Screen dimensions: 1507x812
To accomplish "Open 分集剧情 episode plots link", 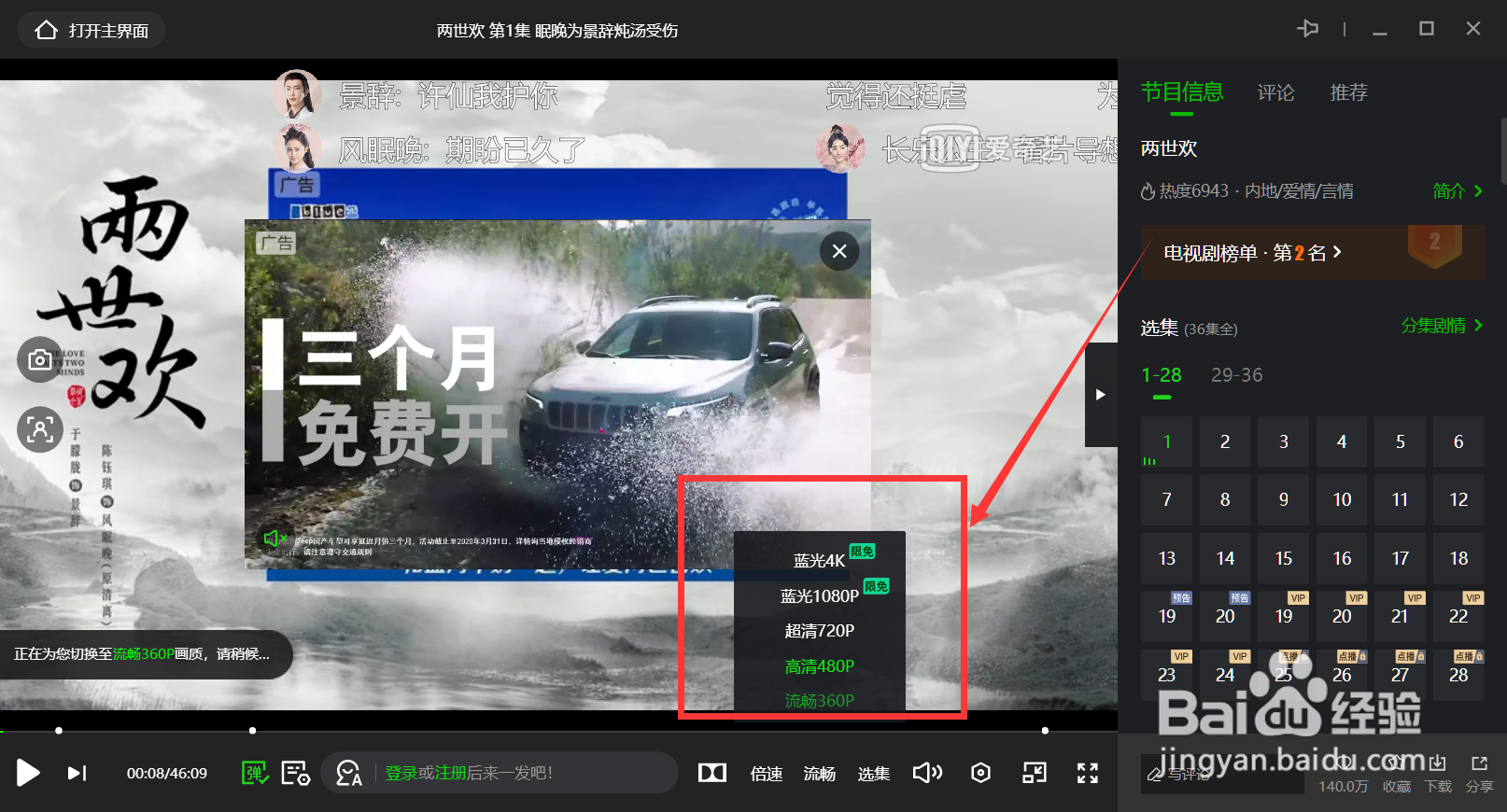I will pos(1442,326).
